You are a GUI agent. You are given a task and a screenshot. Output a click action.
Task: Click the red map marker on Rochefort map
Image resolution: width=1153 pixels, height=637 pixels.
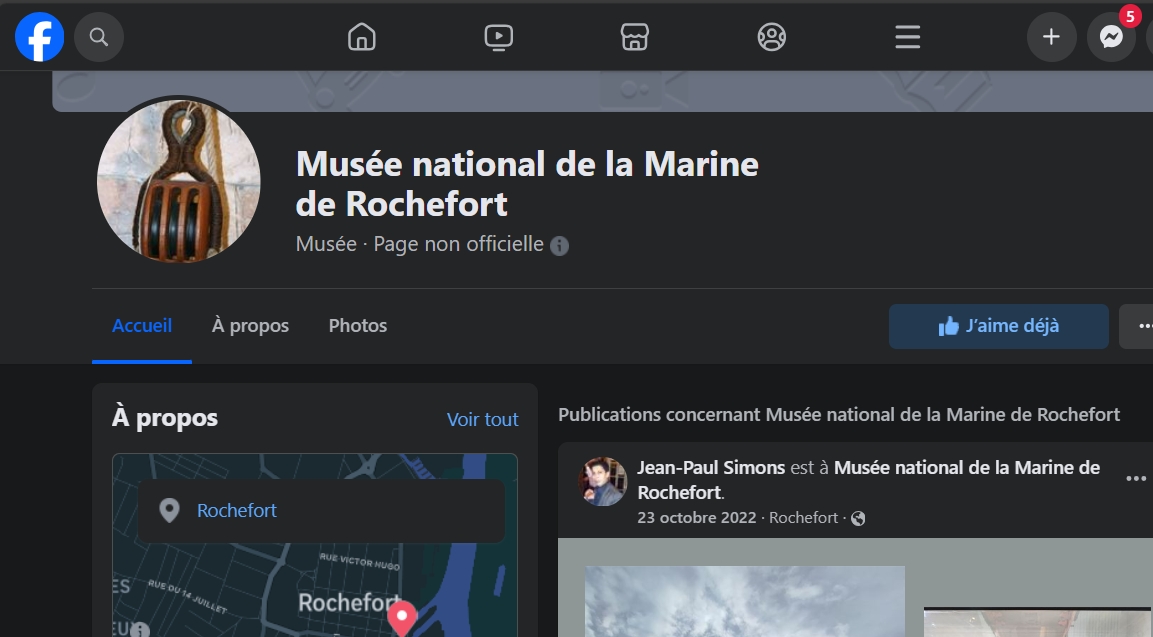402,618
